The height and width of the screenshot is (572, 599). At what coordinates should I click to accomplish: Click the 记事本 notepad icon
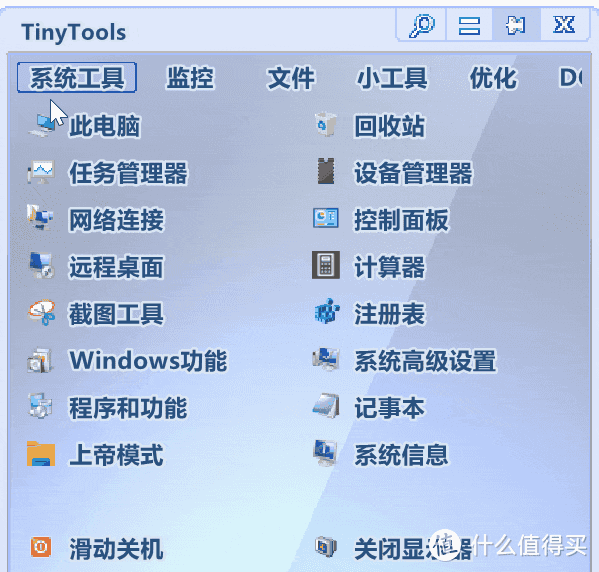coord(326,406)
